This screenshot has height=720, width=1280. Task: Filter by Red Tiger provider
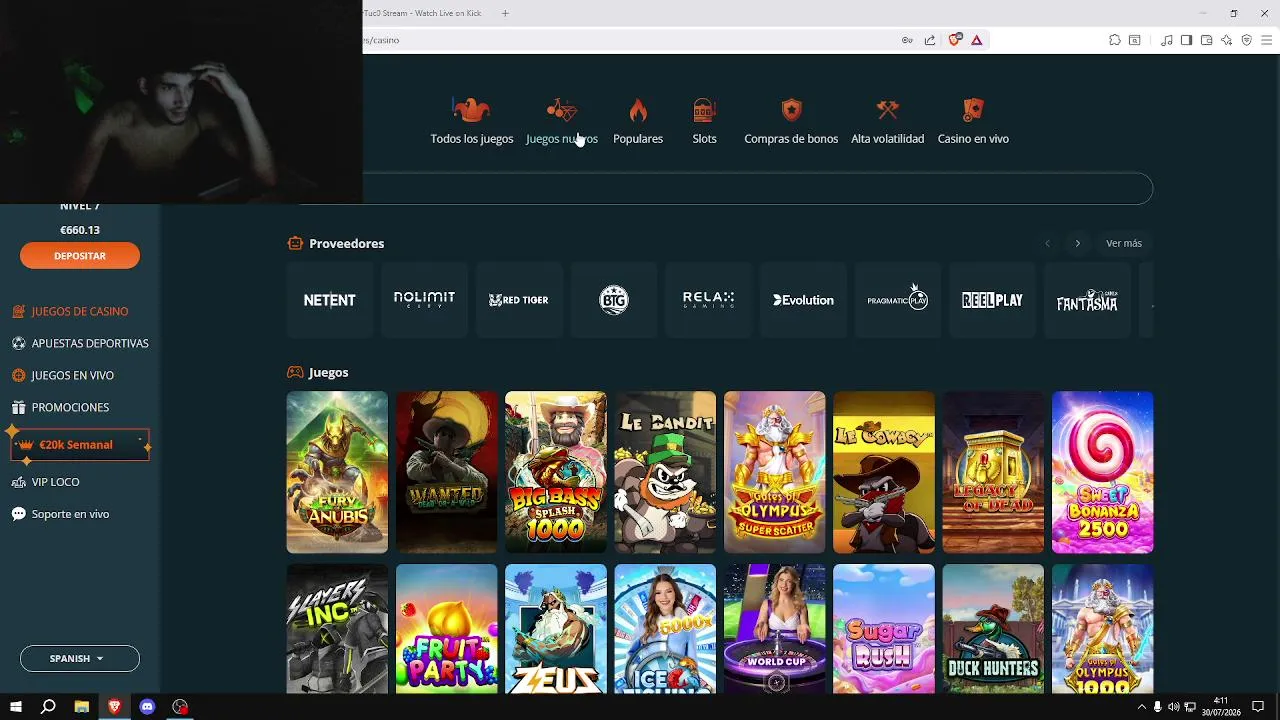tap(519, 300)
